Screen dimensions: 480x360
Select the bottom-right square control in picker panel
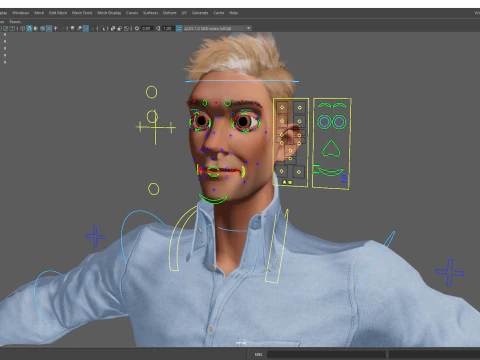point(299,172)
